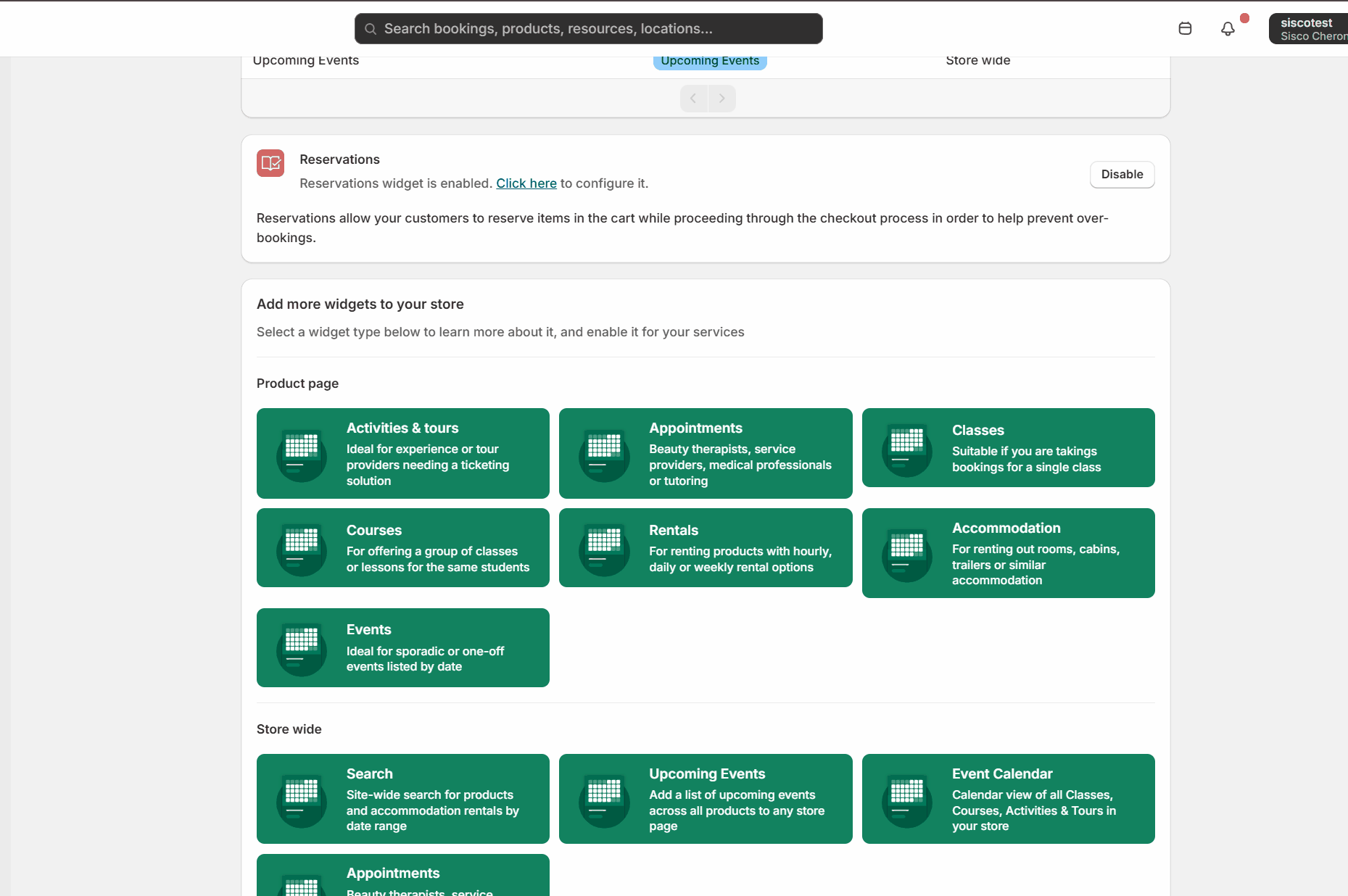Image resolution: width=1348 pixels, height=896 pixels.
Task: Click the Reservations heading text
Action: click(x=339, y=159)
